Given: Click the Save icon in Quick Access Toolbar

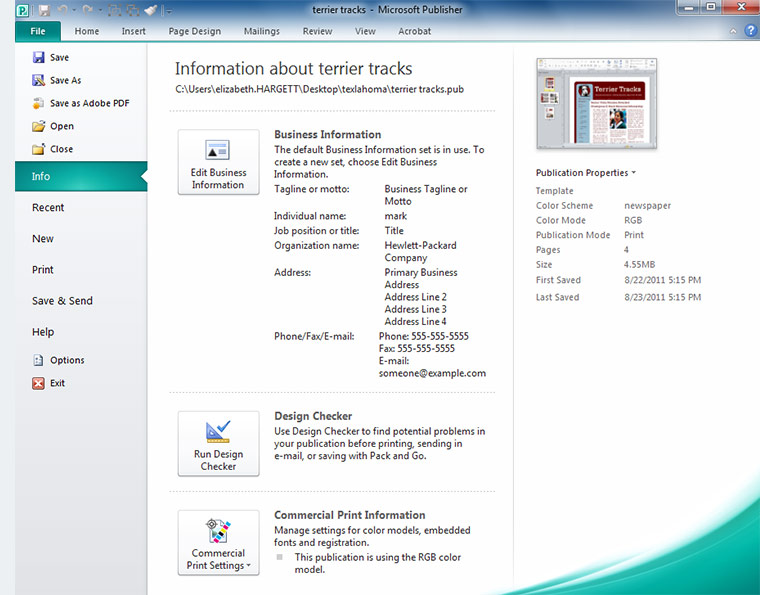Looking at the screenshot, I should tap(44, 10).
